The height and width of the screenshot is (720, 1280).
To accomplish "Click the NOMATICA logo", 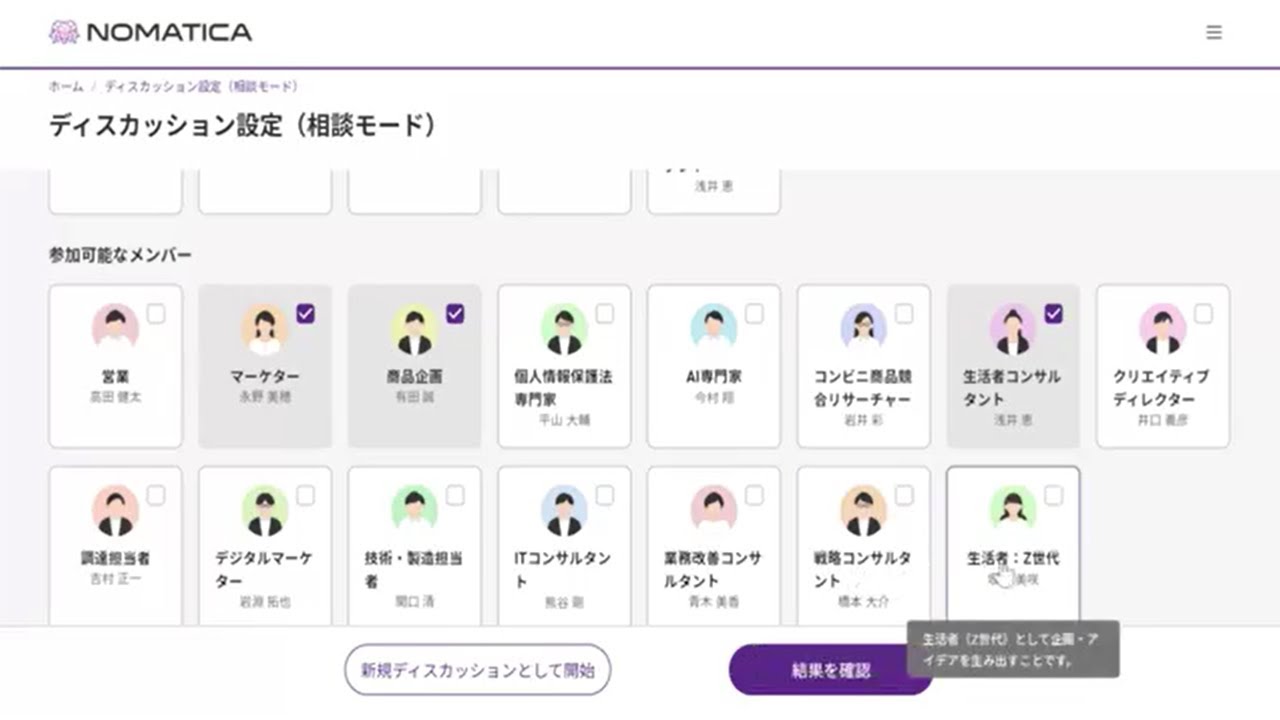I will pos(150,32).
